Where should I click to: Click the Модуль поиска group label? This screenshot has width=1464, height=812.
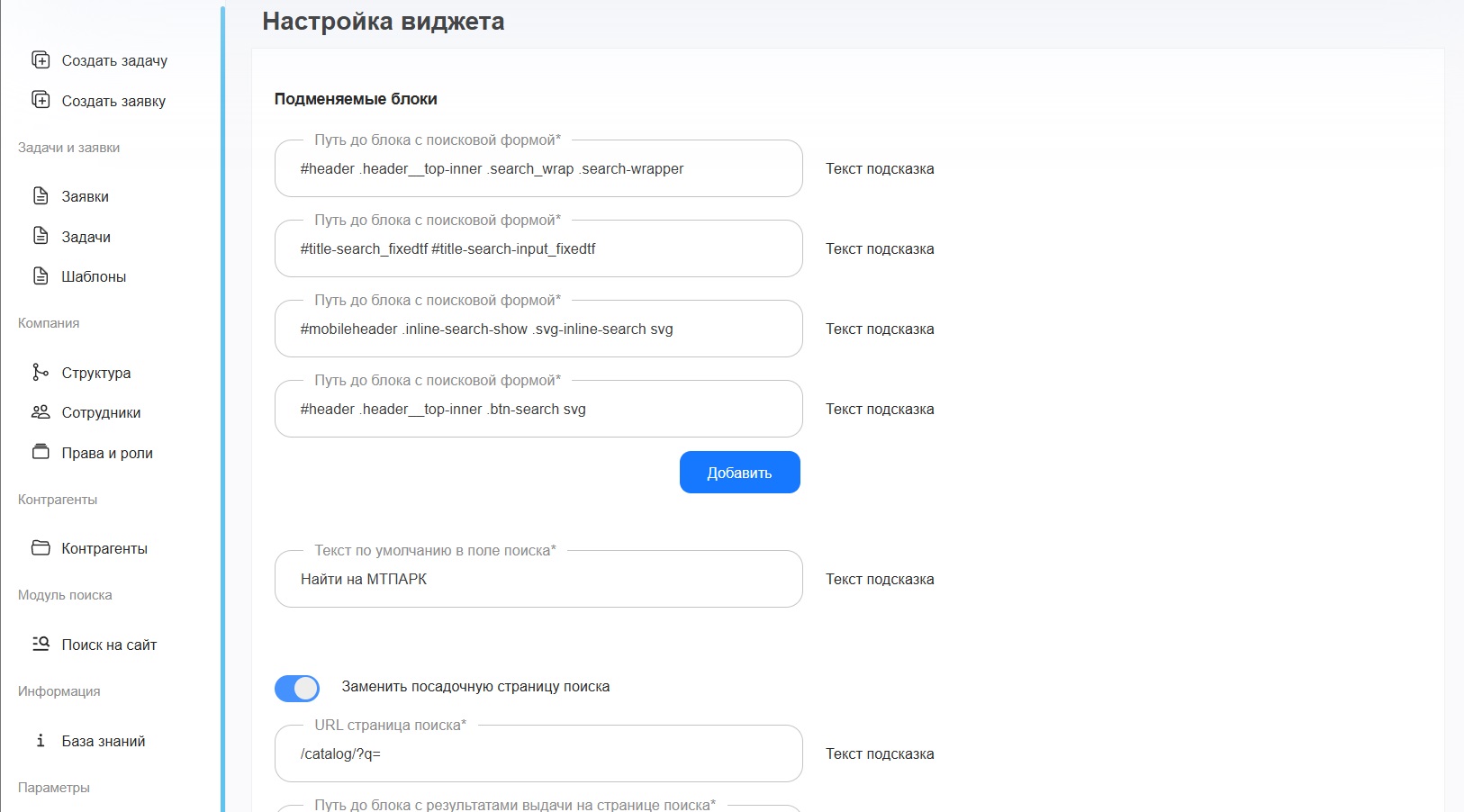65,595
